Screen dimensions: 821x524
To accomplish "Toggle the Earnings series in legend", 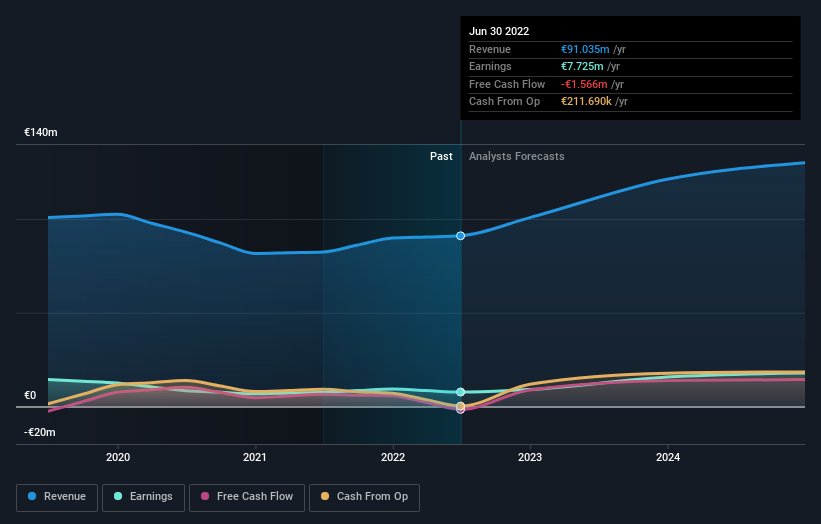I will [143, 497].
